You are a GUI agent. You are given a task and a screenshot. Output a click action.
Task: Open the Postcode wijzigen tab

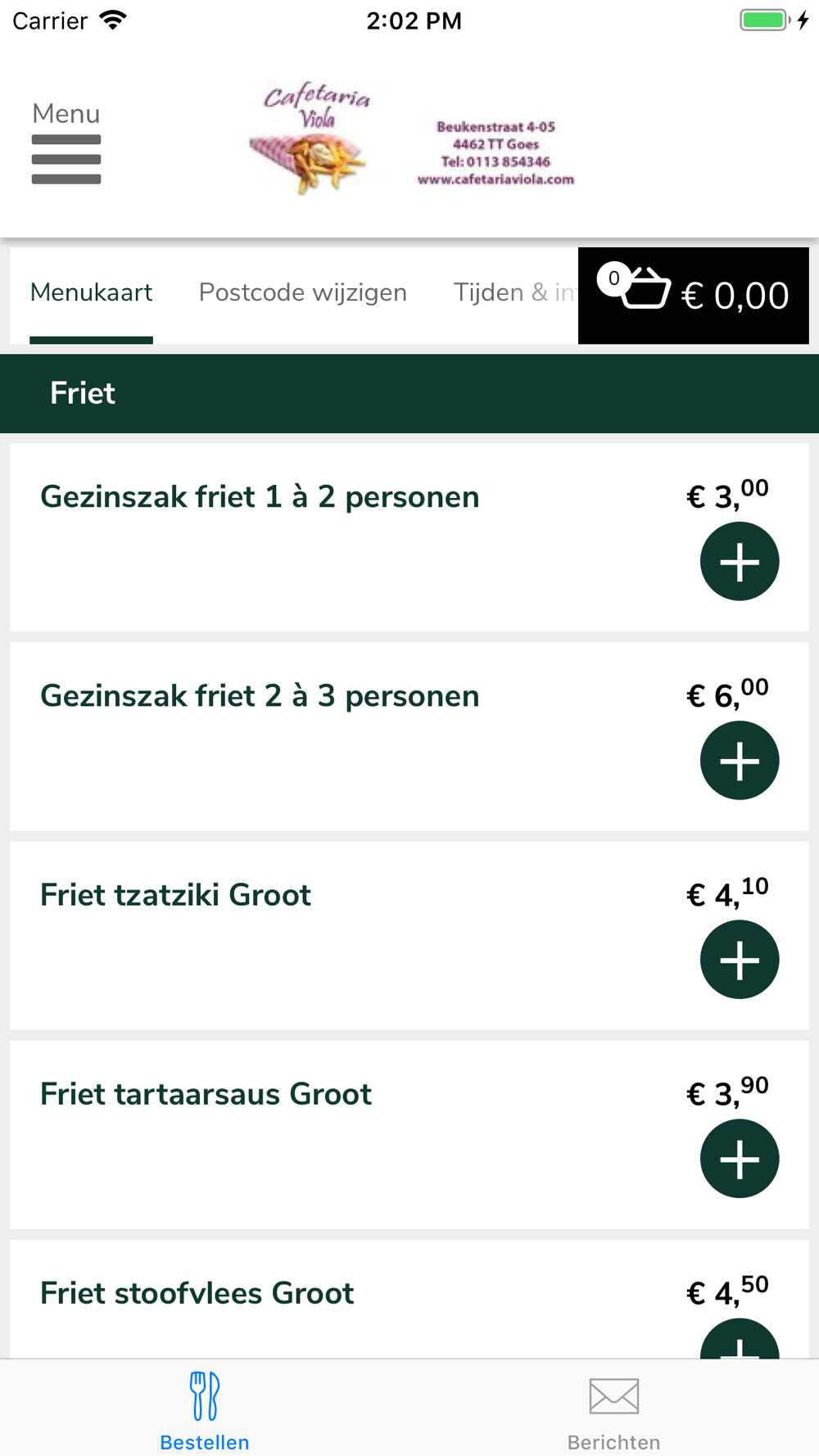click(x=302, y=293)
